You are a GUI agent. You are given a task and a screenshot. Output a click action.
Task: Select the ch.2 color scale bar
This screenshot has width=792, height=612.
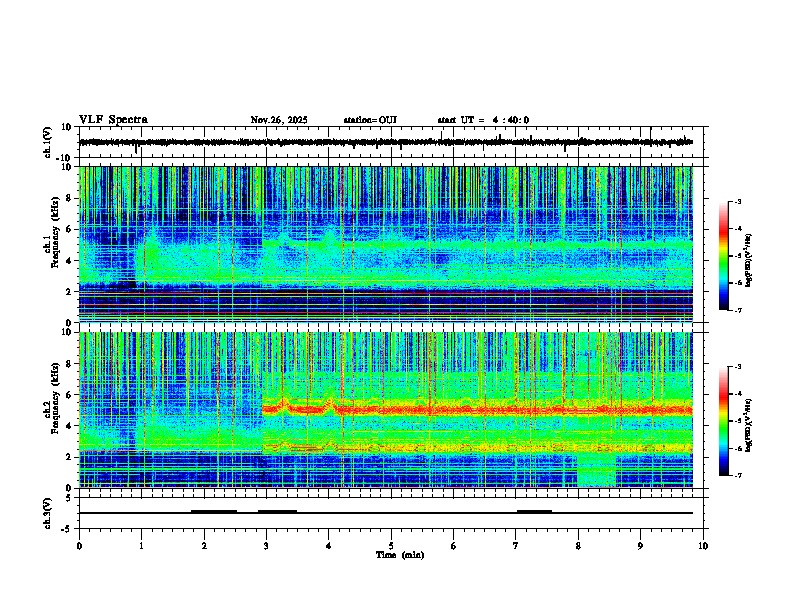723,421
